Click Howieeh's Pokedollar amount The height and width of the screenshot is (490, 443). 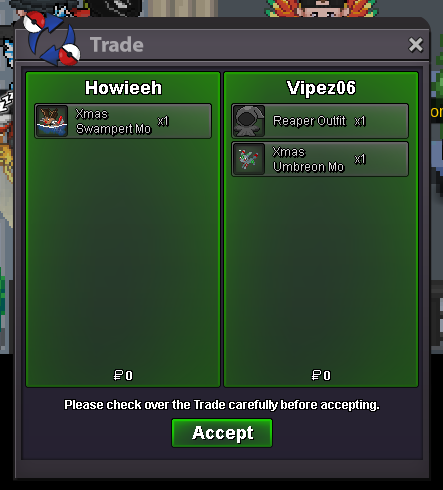(x=123, y=375)
